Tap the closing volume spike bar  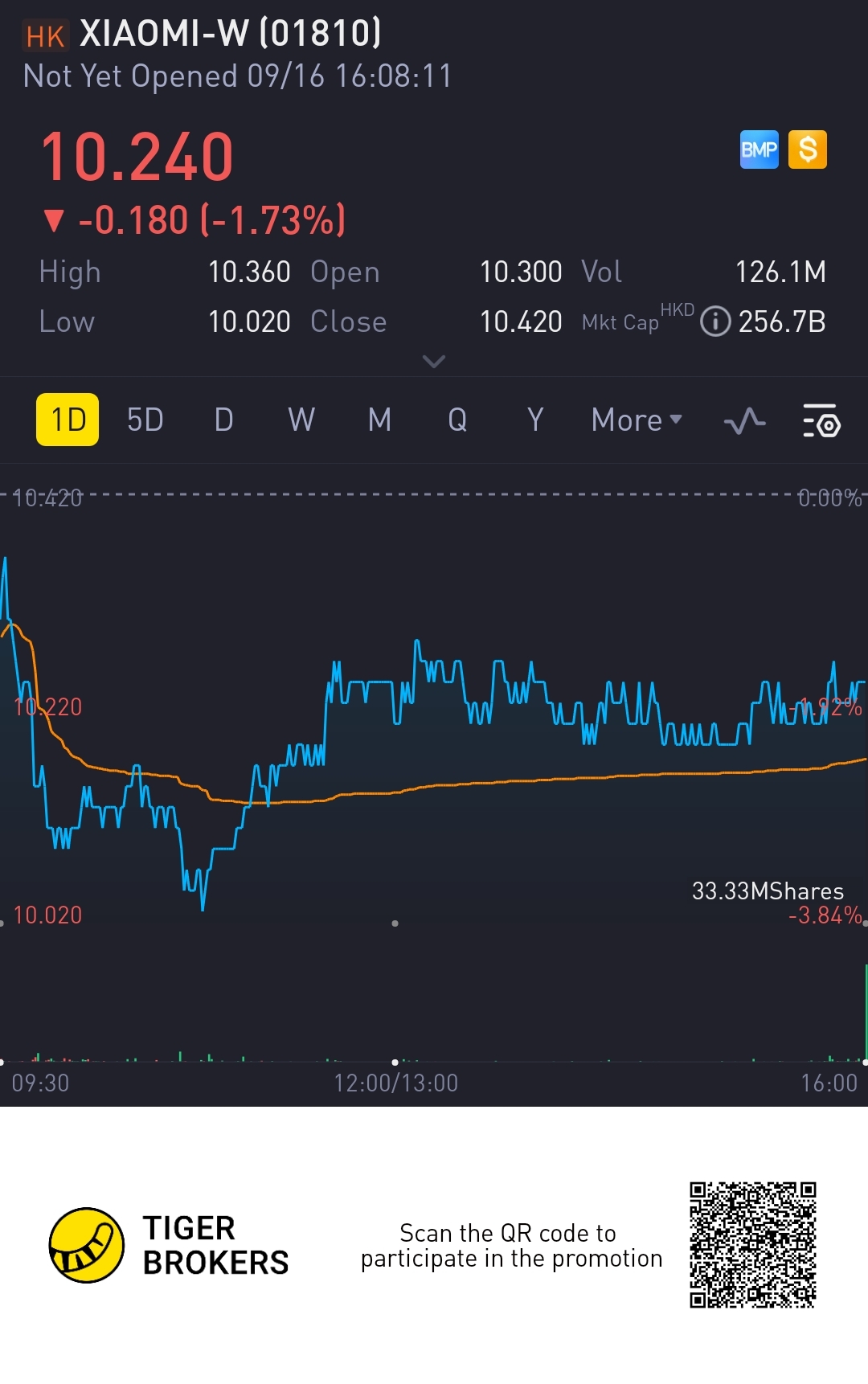(866, 1013)
